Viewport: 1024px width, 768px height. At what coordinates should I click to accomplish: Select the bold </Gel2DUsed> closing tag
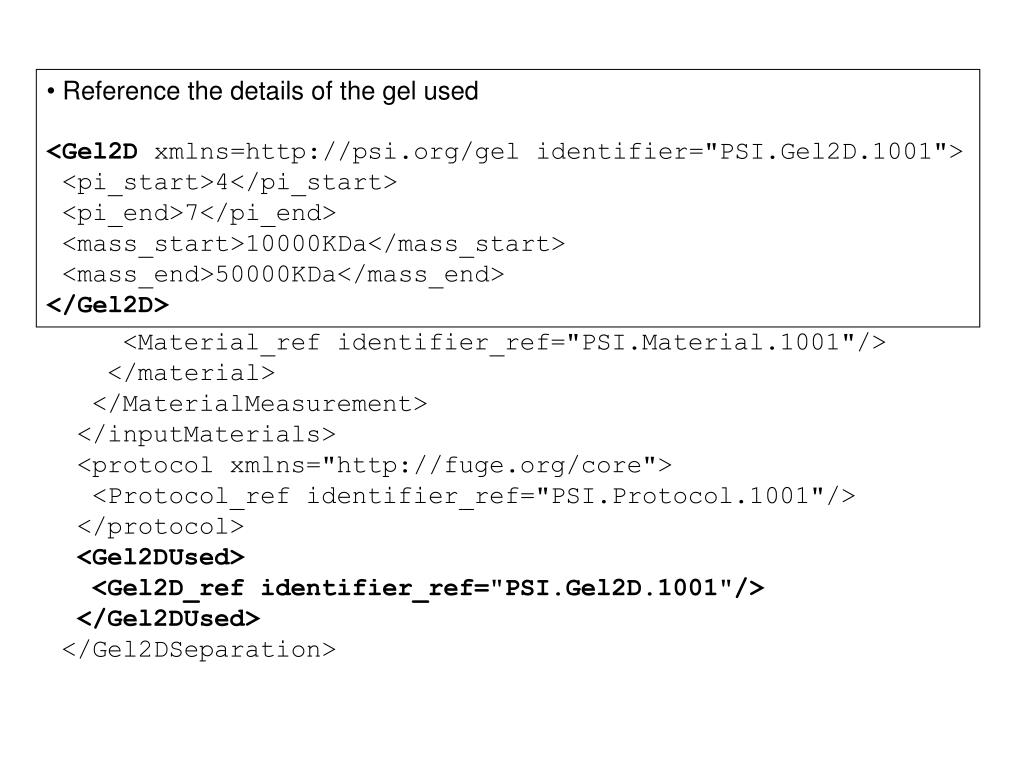[x=168, y=618]
